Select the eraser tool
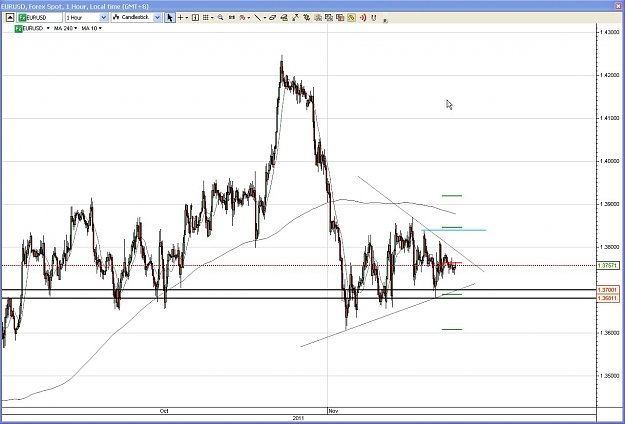Image resolution: width=625 pixels, height=424 pixels. click(x=272, y=18)
